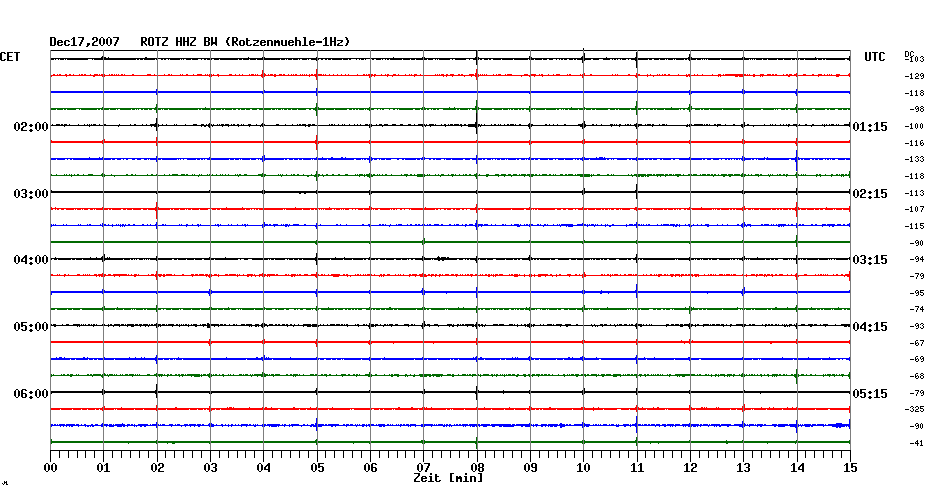Click the label '(Rotzenmuehle-1Hz)'

[288, 42]
